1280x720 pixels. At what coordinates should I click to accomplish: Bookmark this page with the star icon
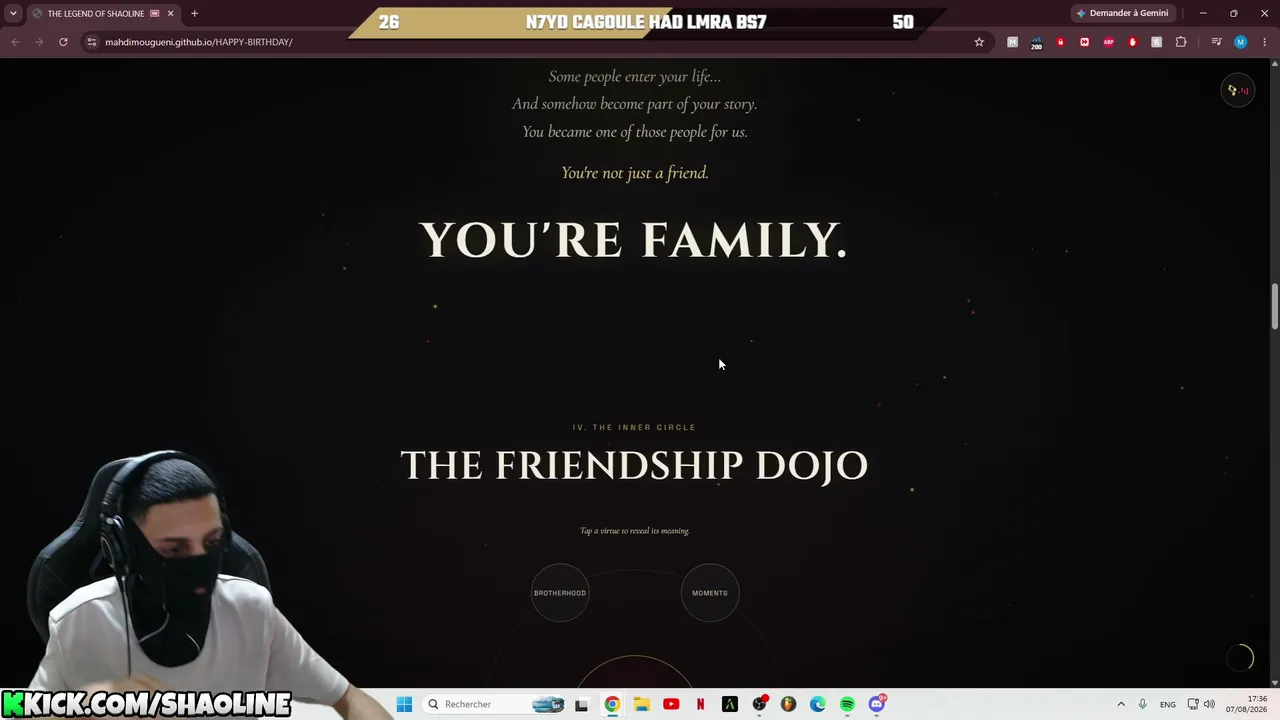tap(979, 42)
